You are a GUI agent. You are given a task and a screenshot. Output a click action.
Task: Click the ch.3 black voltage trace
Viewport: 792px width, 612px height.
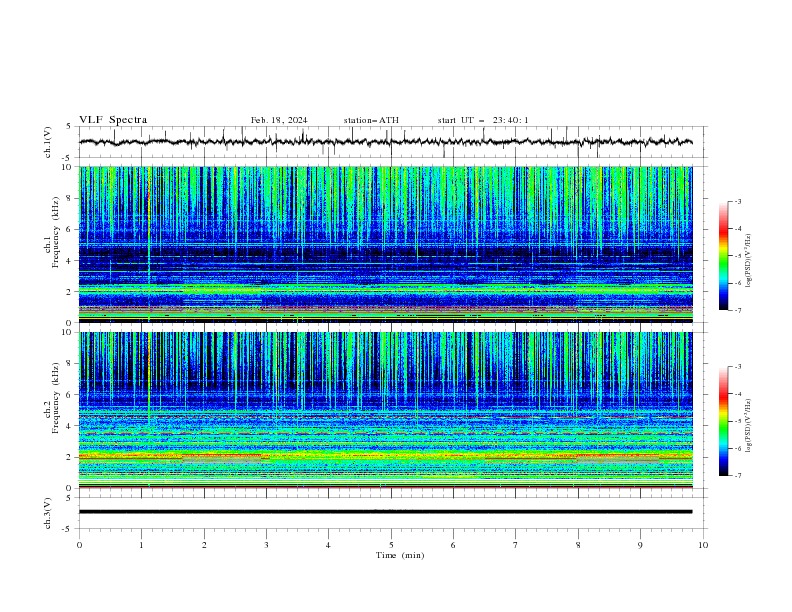pyautogui.click(x=386, y=512)
